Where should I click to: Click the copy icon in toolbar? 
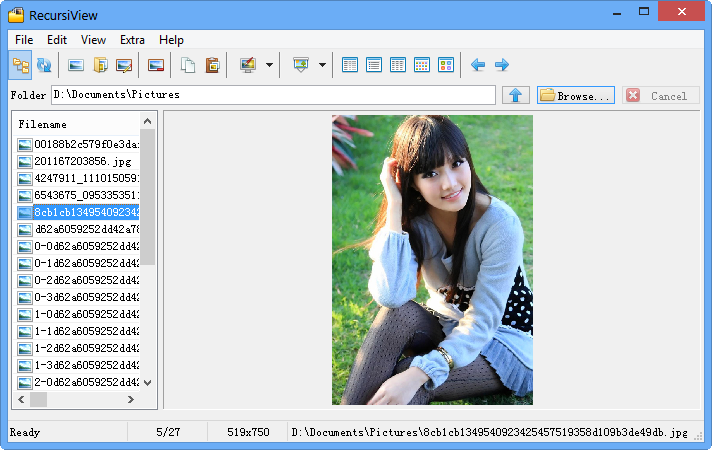coord(188,65)
